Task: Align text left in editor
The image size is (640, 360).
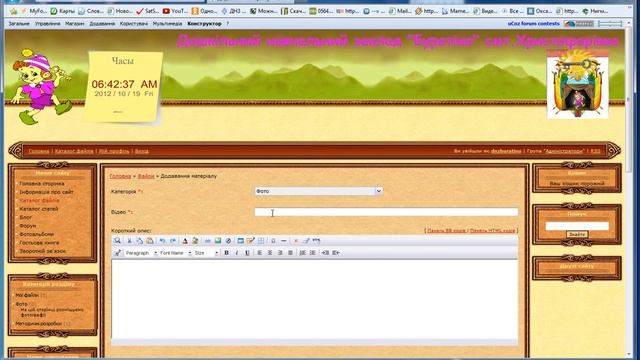Action: (260, 253)
